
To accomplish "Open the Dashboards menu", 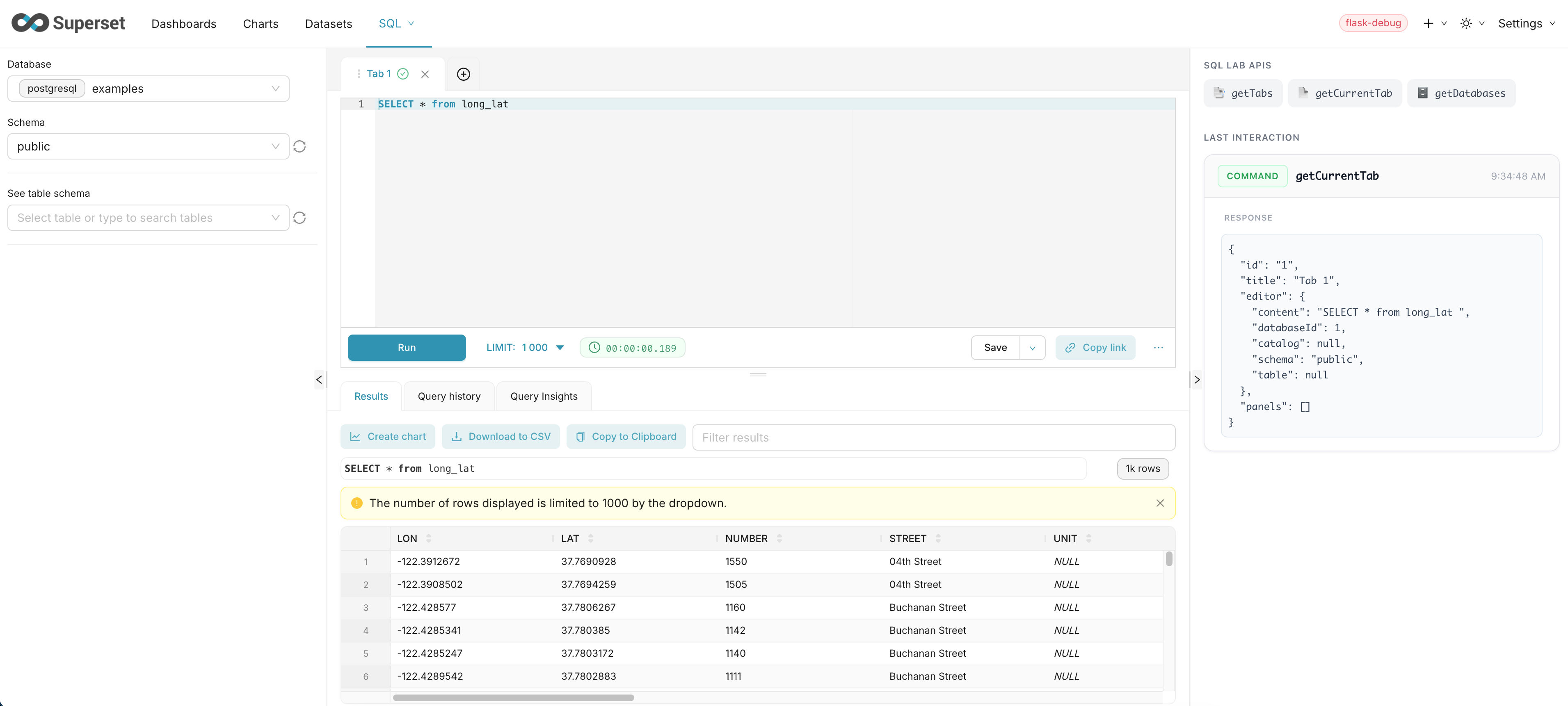I will click(183, 23).
